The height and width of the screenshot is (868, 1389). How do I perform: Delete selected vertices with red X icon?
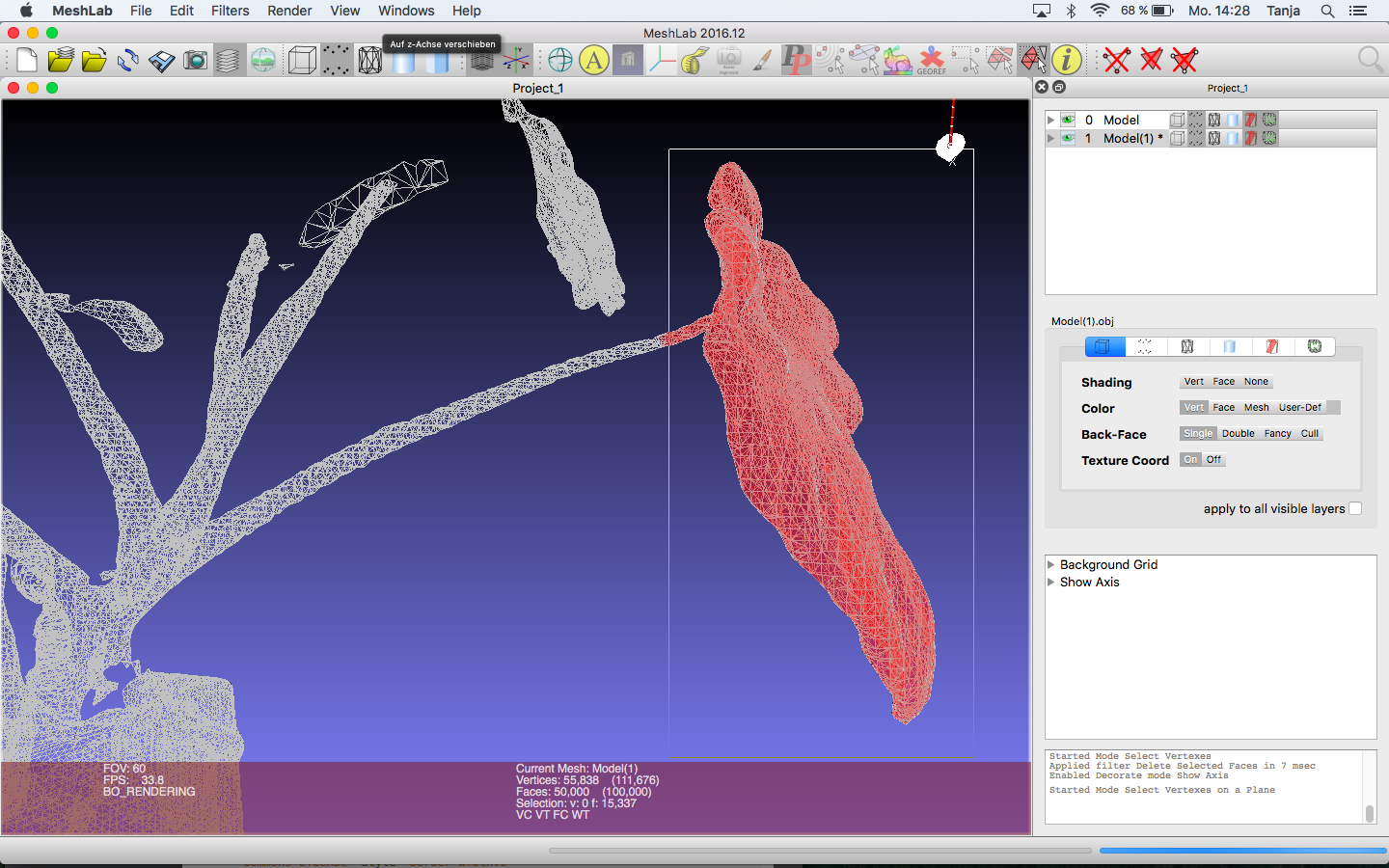click(1117, 61)
